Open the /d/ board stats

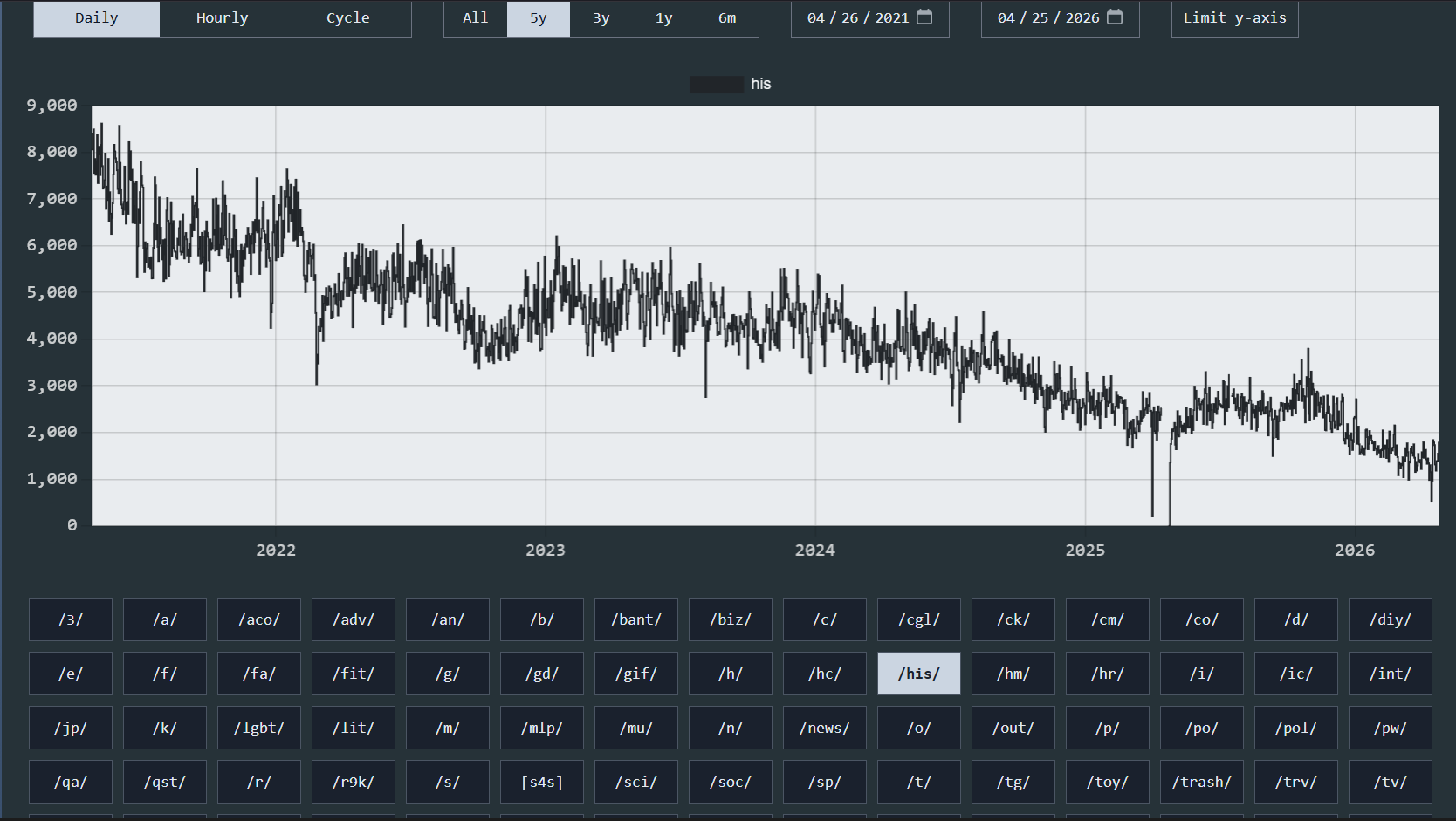[x=1296, y=619]
